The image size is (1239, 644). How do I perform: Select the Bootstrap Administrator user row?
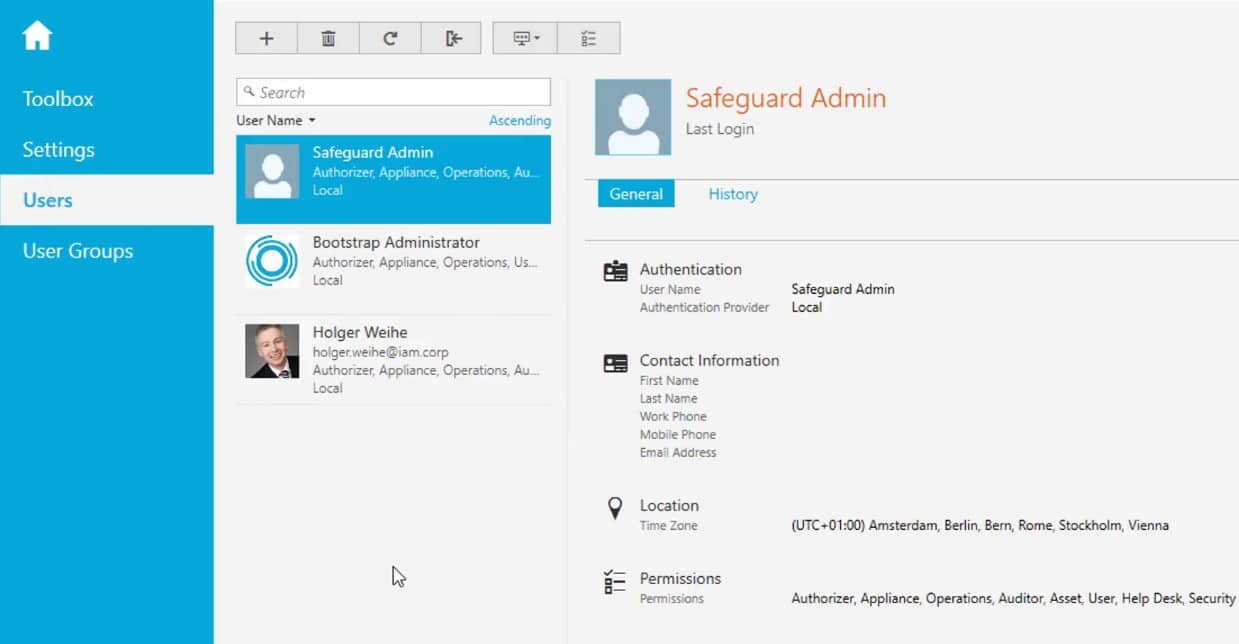pos(393,269)
